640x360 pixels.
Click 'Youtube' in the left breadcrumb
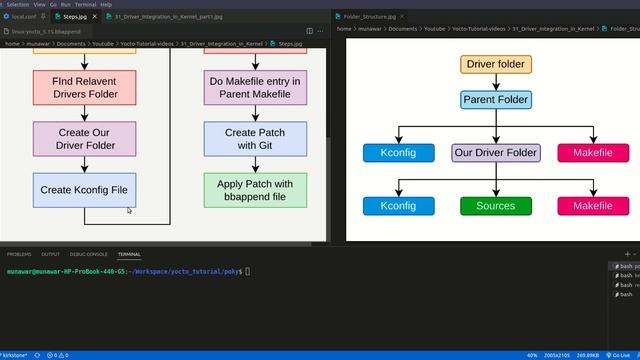point(103,44)
